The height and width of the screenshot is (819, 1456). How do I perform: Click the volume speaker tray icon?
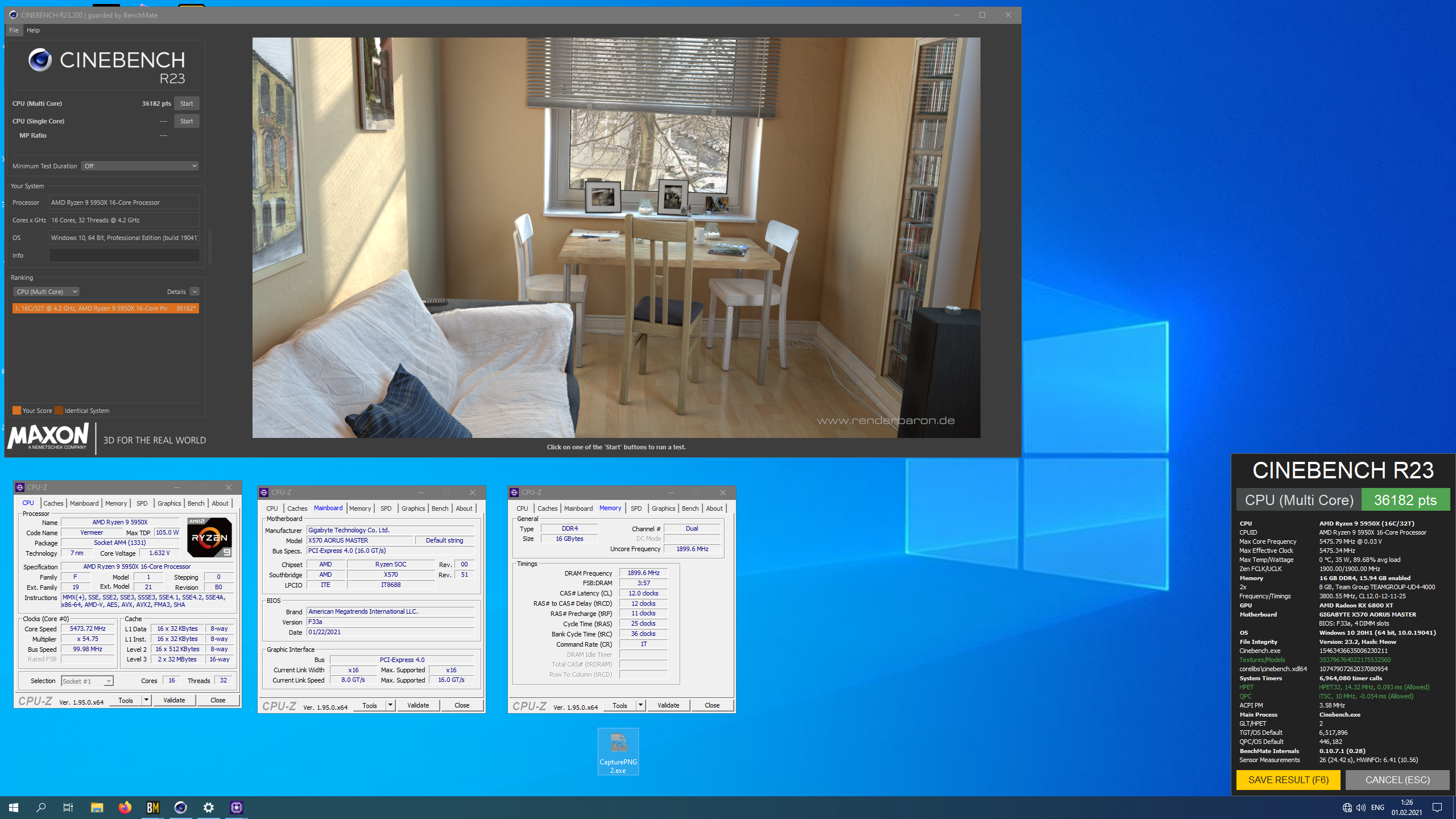click(1360, 808)
